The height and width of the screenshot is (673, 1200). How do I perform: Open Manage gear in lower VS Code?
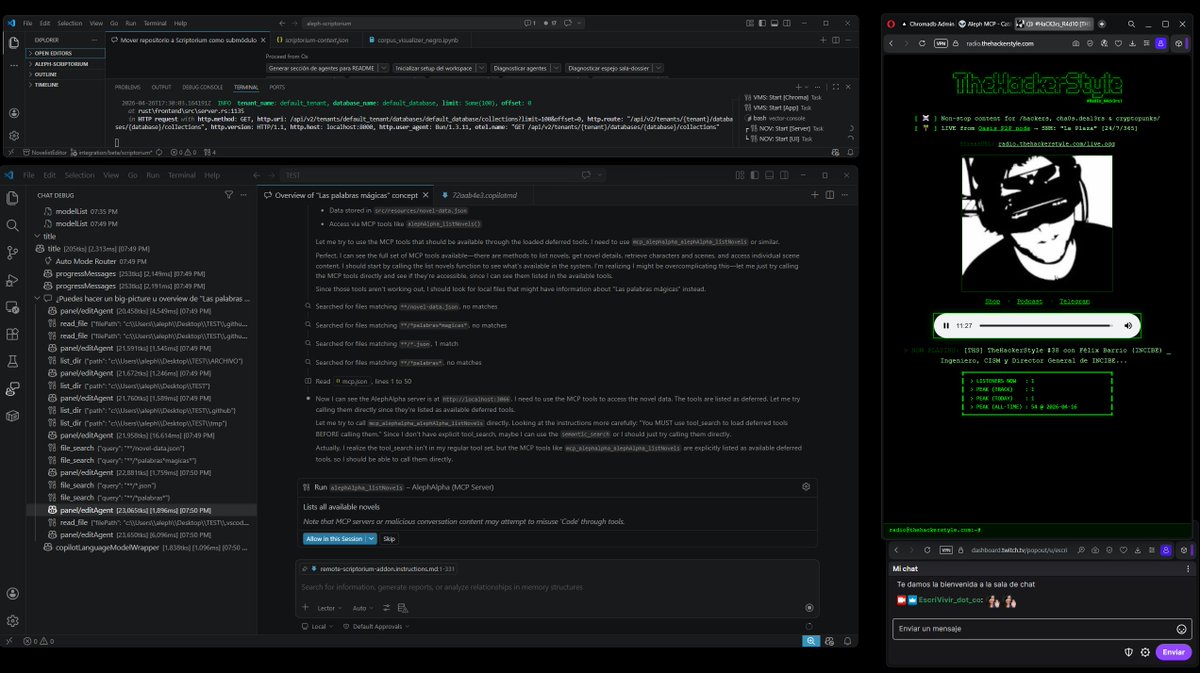click(x=14, y=620)
